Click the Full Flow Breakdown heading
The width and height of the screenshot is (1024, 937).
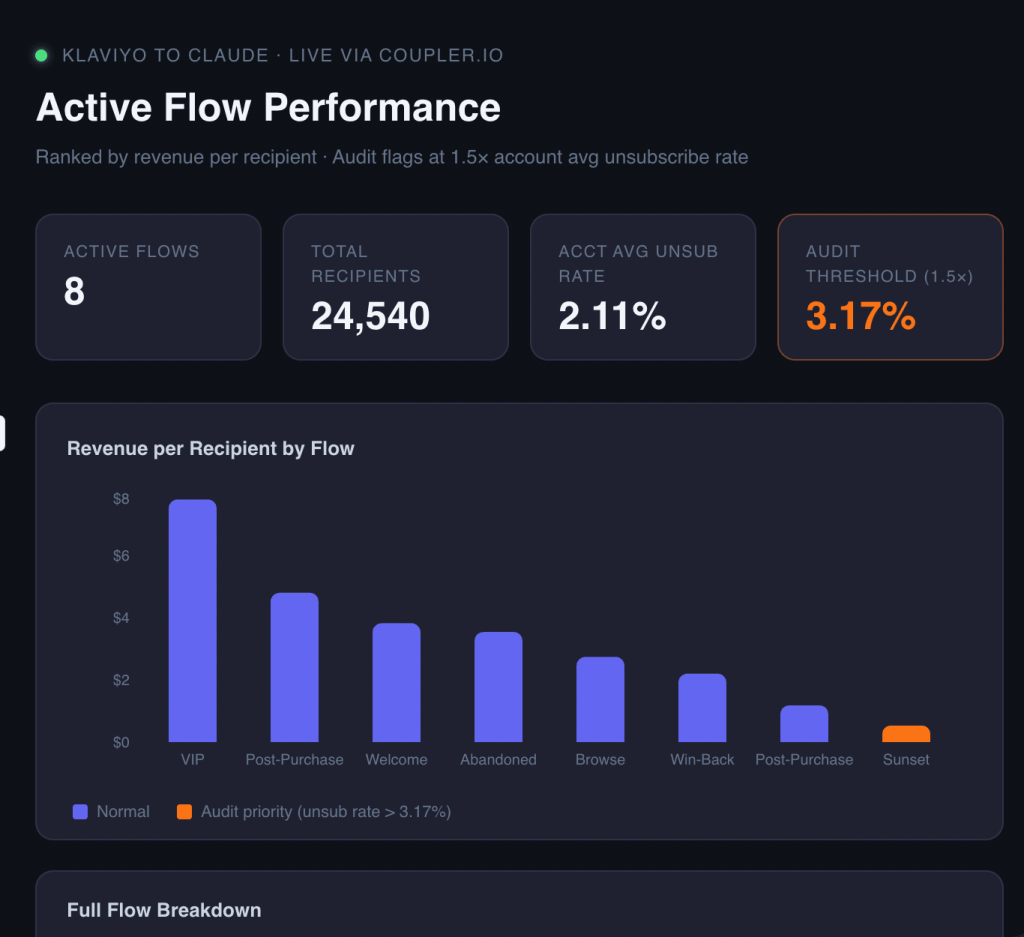point(164,910)
